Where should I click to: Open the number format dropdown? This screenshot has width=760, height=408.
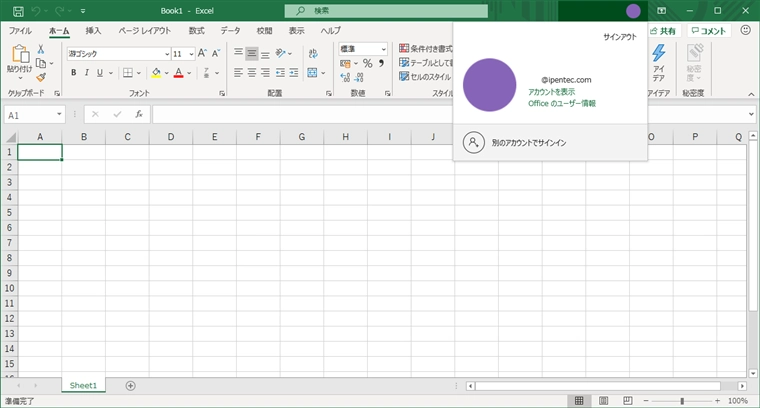[x=383, y=49]
